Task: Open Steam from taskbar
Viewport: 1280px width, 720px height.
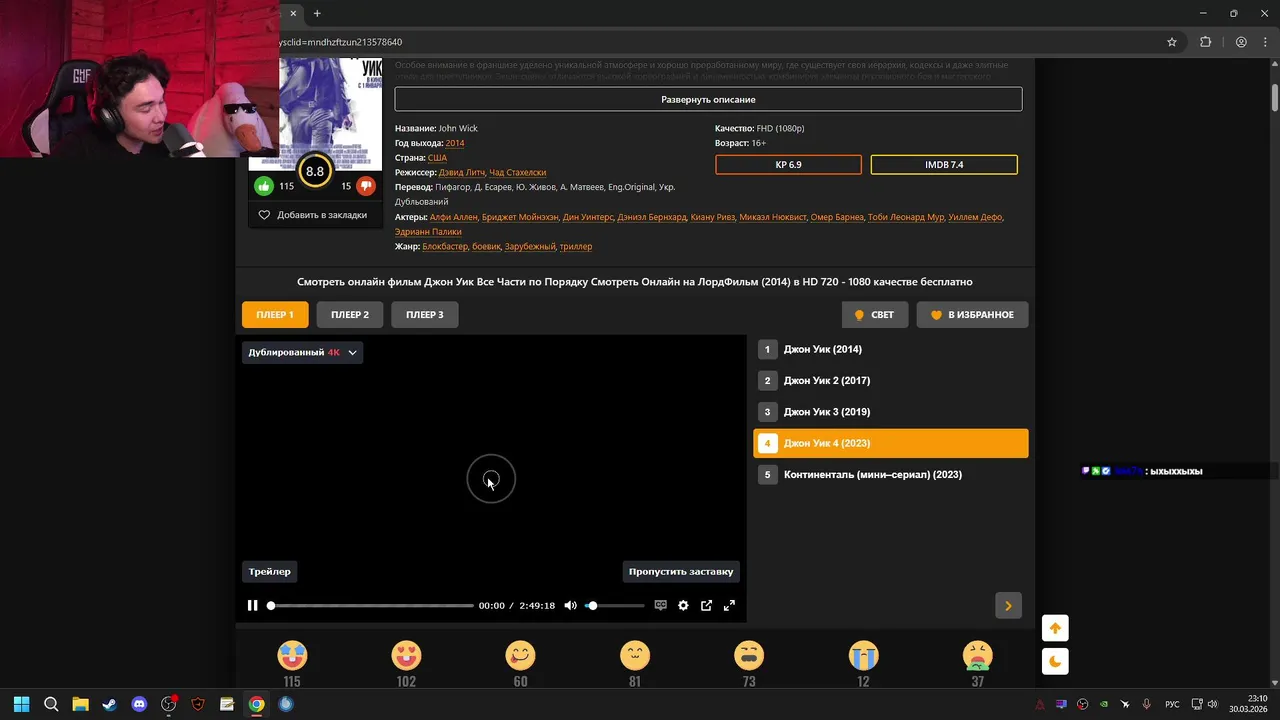Action: [x=110, y=704]
